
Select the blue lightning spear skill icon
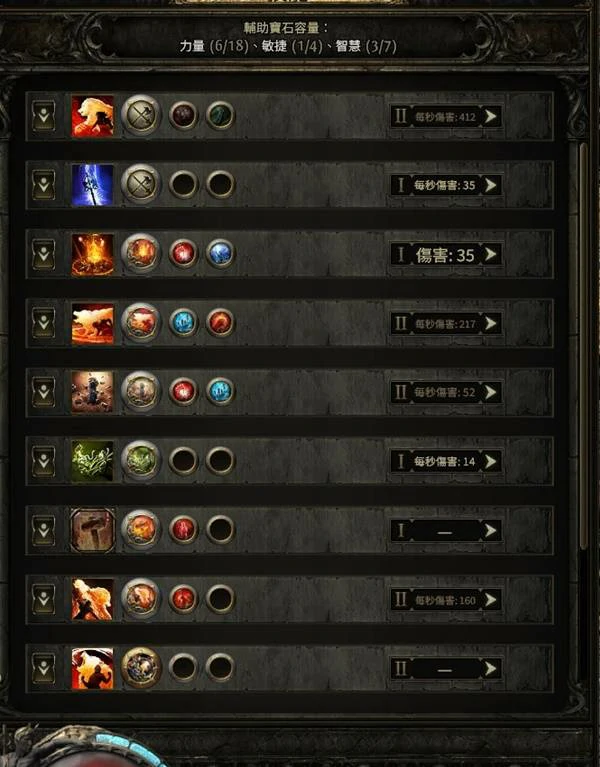pyautogui.click(x=93, y=185)
